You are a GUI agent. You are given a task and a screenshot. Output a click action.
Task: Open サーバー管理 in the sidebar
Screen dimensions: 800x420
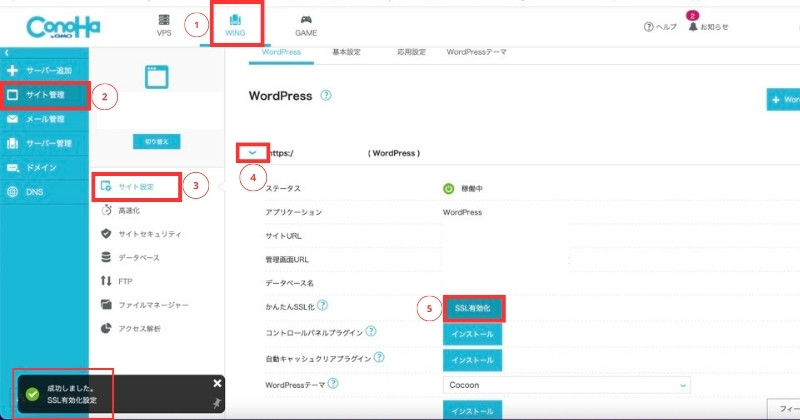coord(44,143)
